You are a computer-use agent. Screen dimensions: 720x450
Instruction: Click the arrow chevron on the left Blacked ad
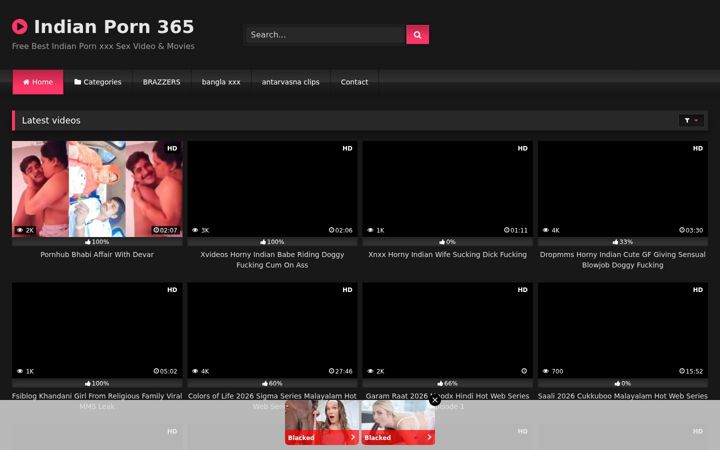[x=353, y=437]
